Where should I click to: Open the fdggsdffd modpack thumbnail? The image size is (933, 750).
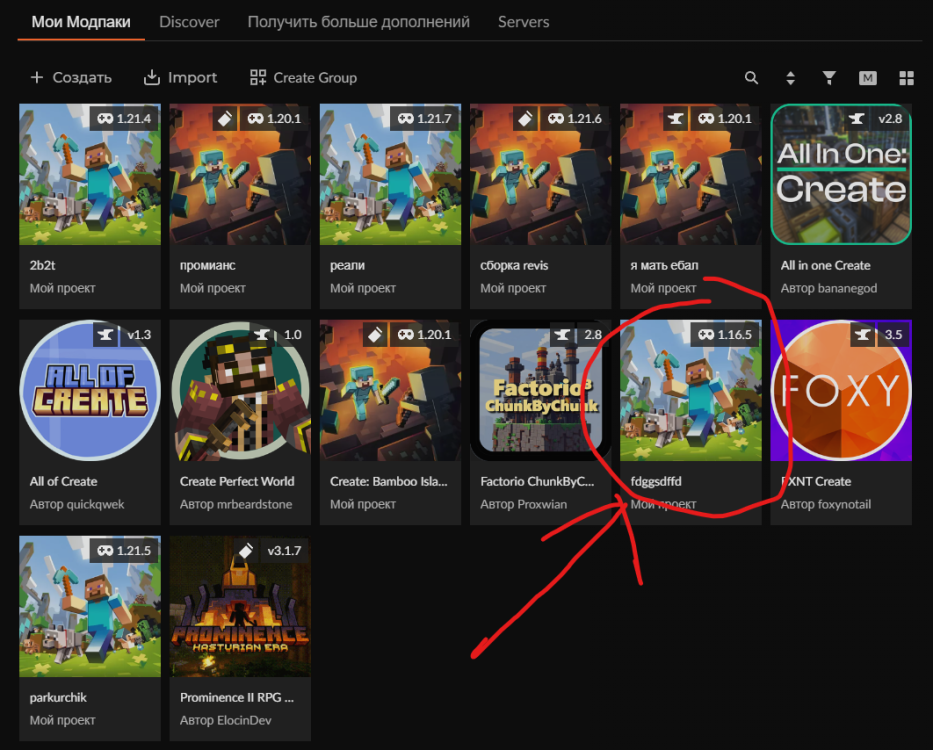click(691, 390)
